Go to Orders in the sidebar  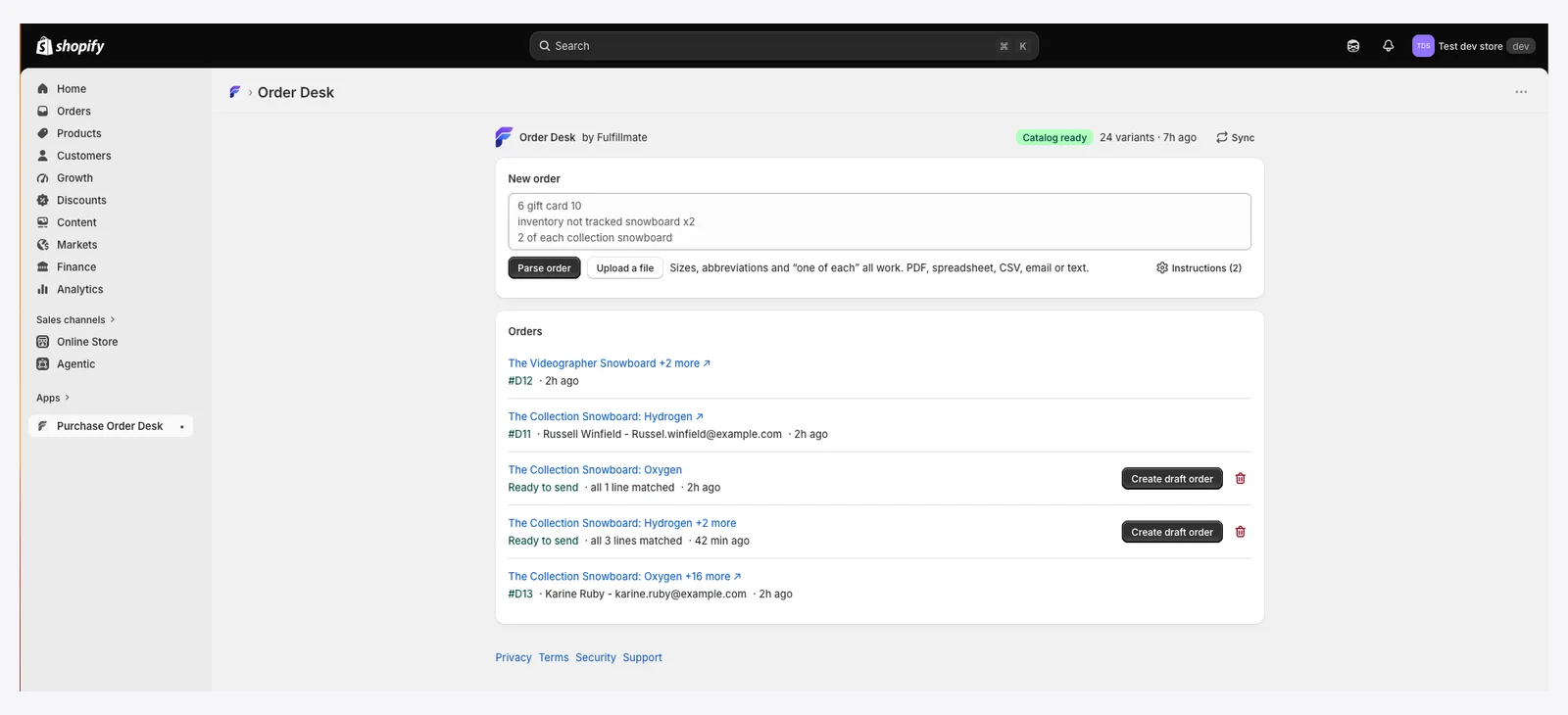pyautogui.click(x=73, y=112)
